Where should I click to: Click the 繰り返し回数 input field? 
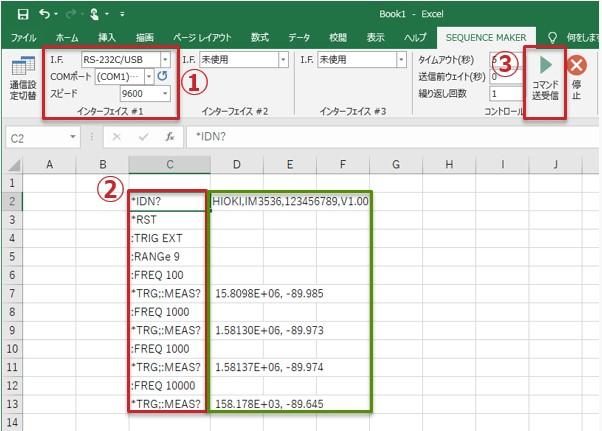(x=506, y=93)
